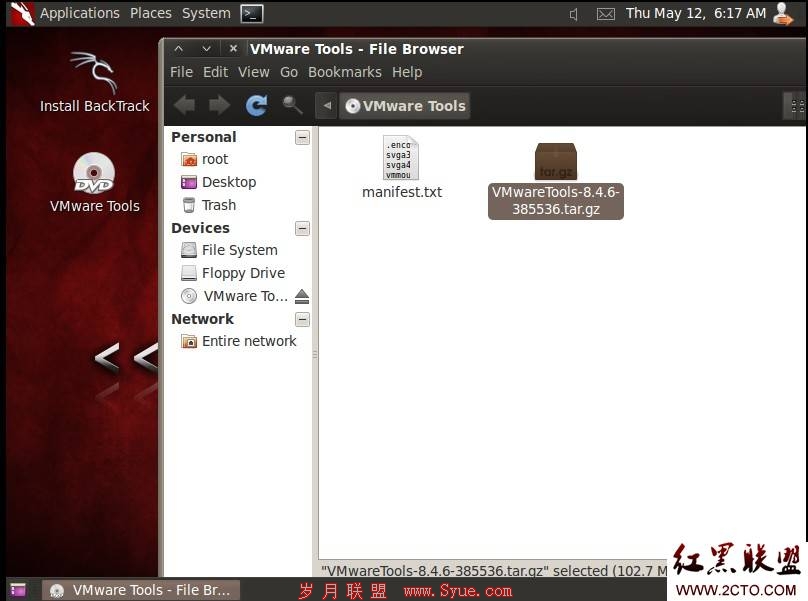Open the System menu in top panel

point(206,13)
